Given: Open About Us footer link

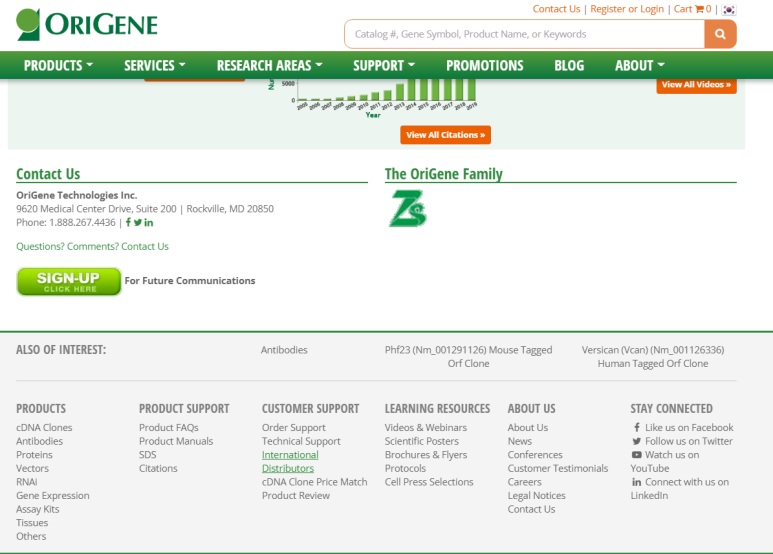Looking at the screenshot, I should pyautogui.click(x=528, y=427).
